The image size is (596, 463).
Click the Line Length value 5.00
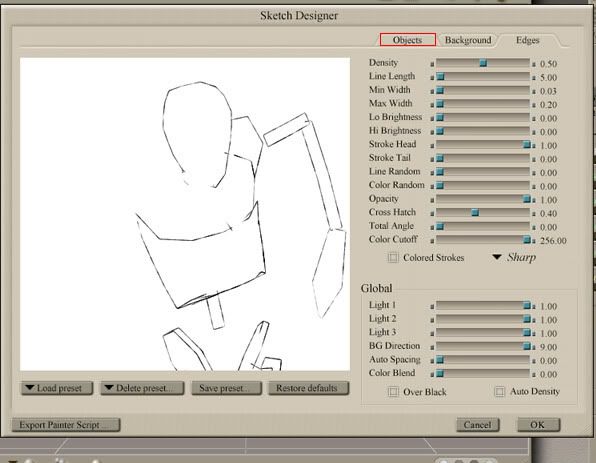point(548,78)
